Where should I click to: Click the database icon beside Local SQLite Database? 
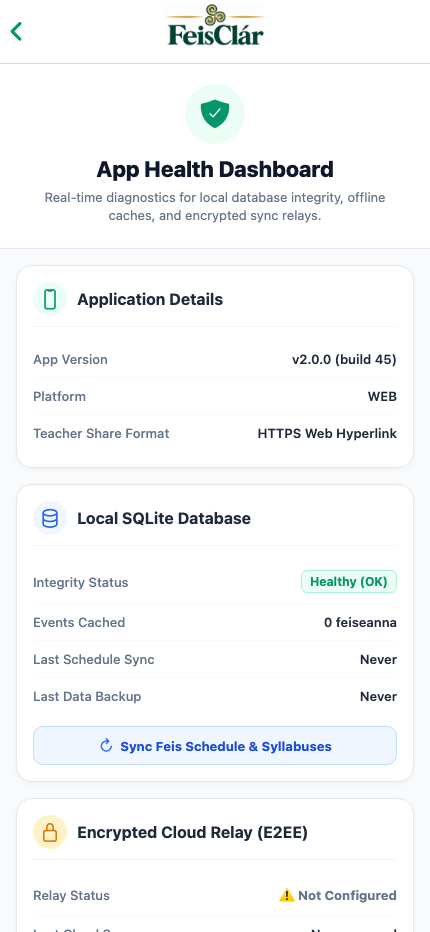click(x=50, y=518)
